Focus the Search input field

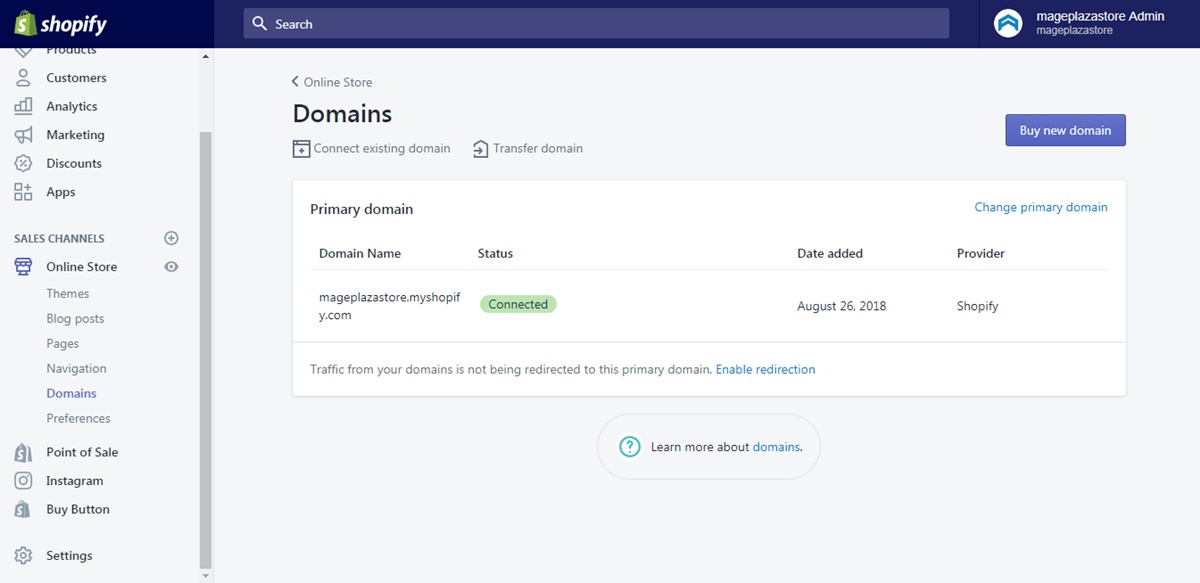click(x=596, y=24)
